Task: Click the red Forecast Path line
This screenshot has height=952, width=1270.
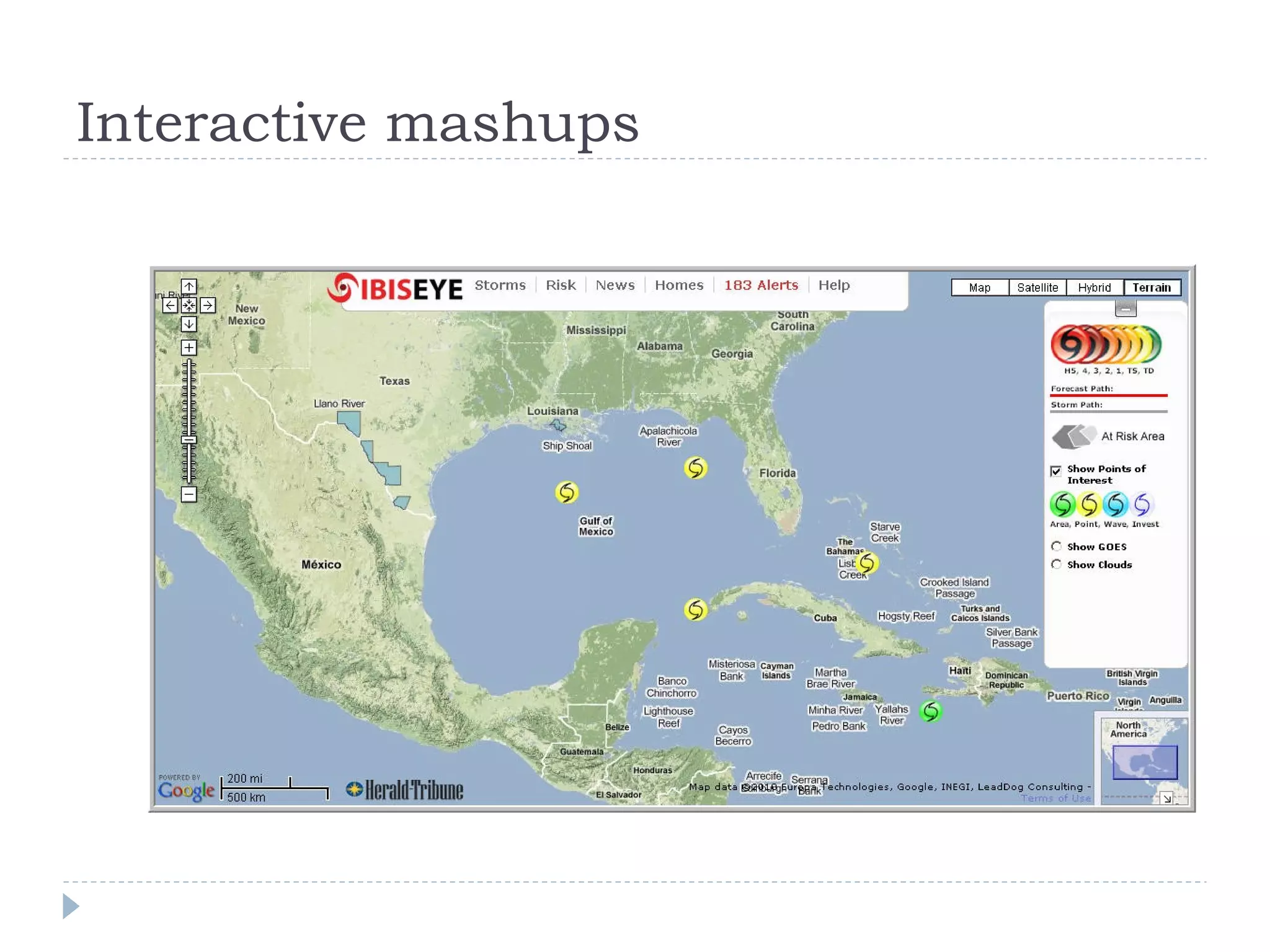Action: click(1109, 395)
